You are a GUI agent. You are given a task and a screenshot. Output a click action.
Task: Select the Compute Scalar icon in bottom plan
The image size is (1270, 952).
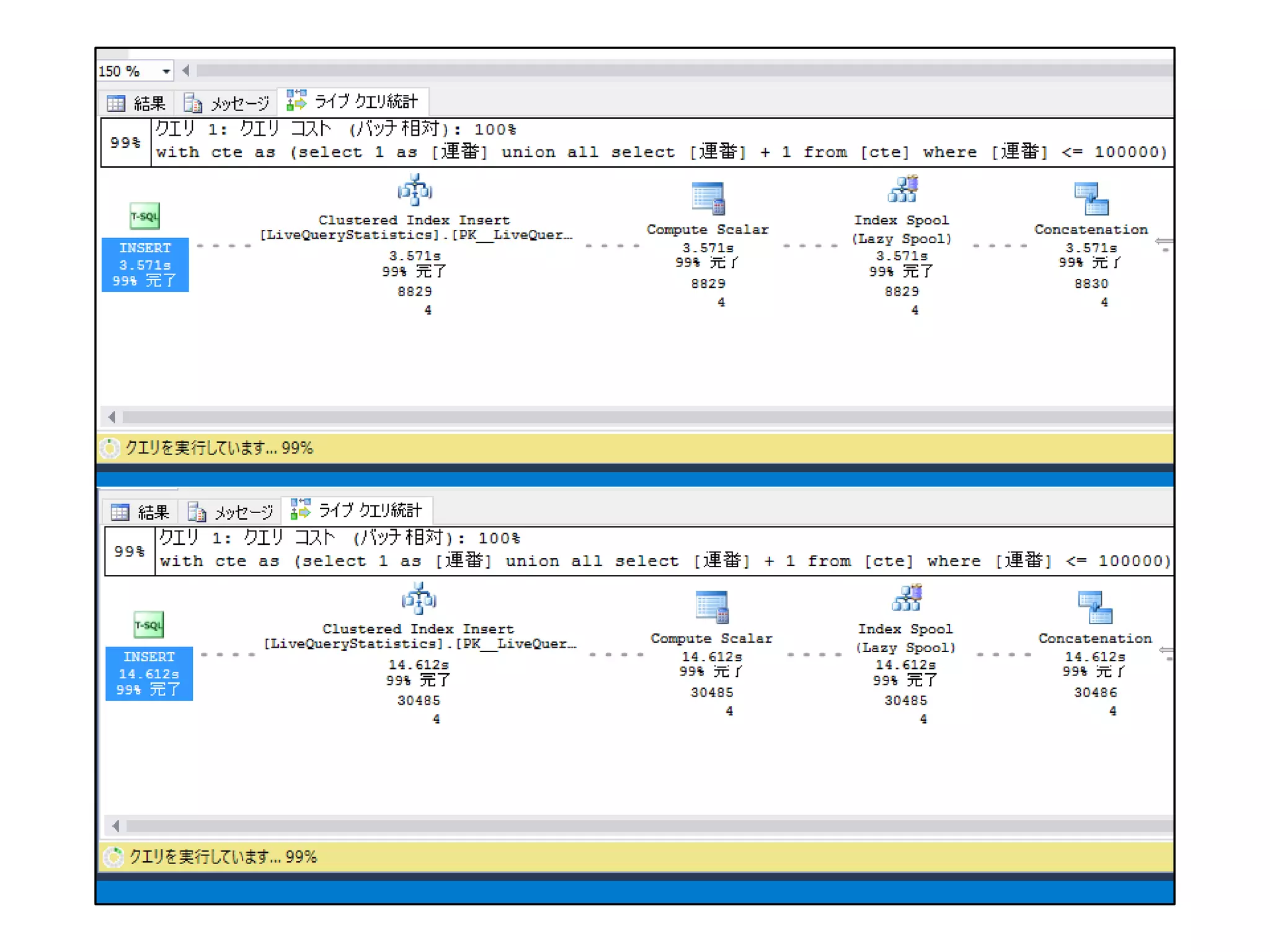(x=711, y=607)
